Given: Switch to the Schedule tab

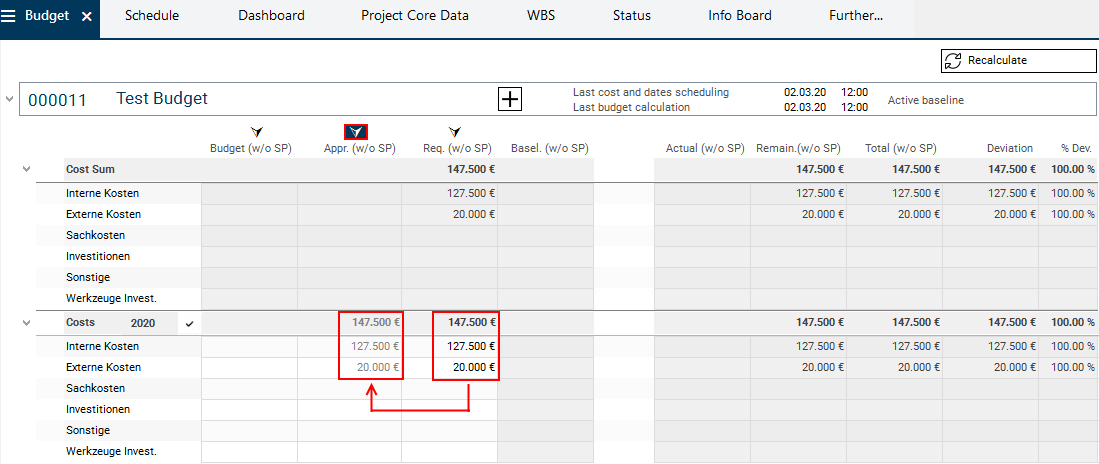Looking at the screenshot, I should pyautogui.click(x=152, y=16).
